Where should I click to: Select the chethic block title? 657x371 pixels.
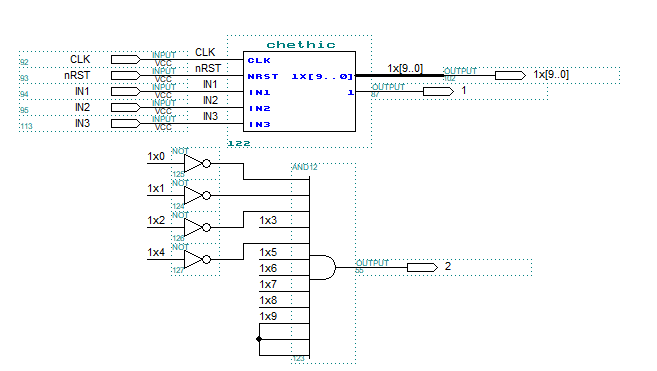click(x=301, y=45)
